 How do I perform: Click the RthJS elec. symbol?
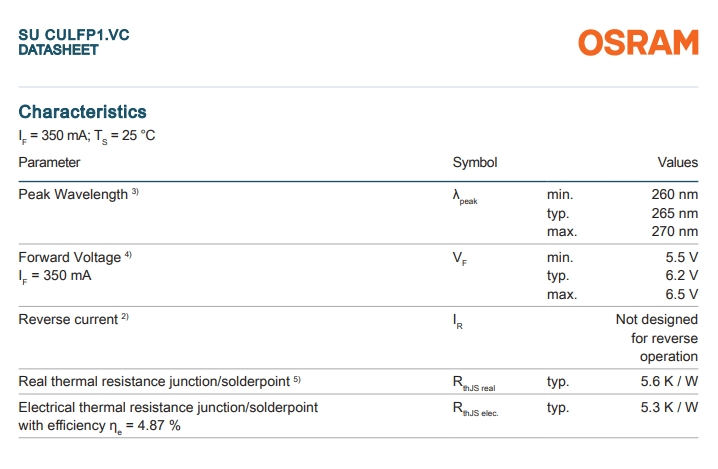pos(475,409)
